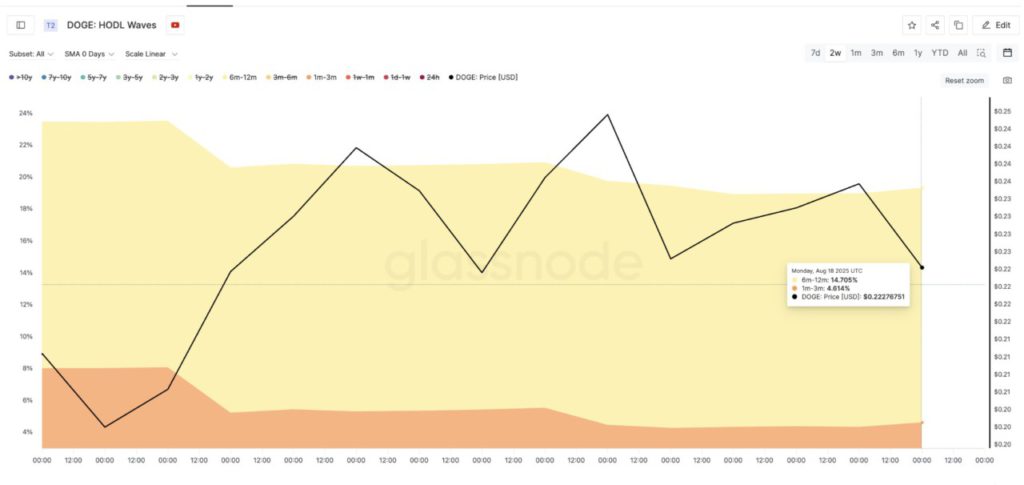Click the duplicate chart icon
Screen dimensions: 1024x485
(958, 25)
